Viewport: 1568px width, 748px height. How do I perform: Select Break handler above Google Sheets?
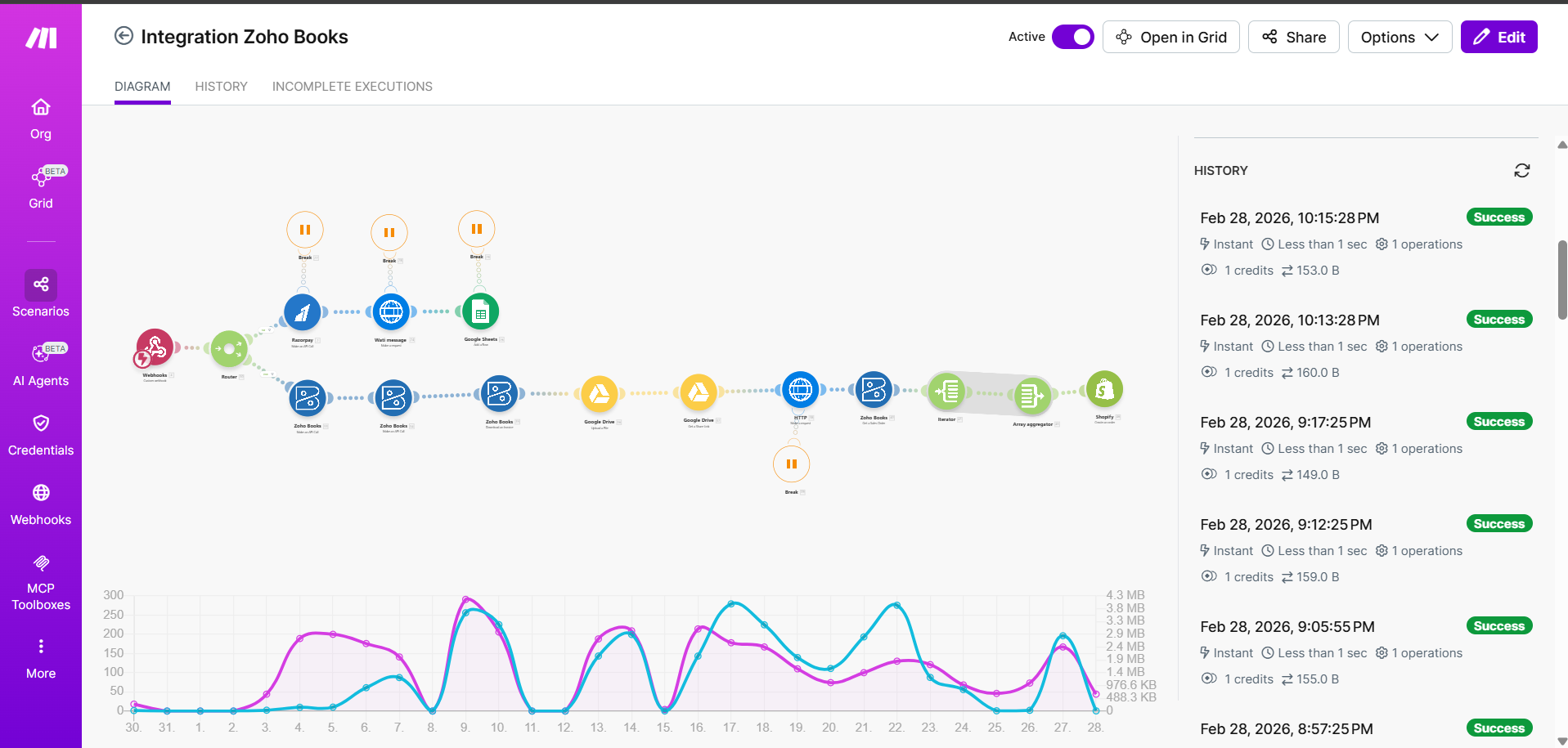point(477,229)
